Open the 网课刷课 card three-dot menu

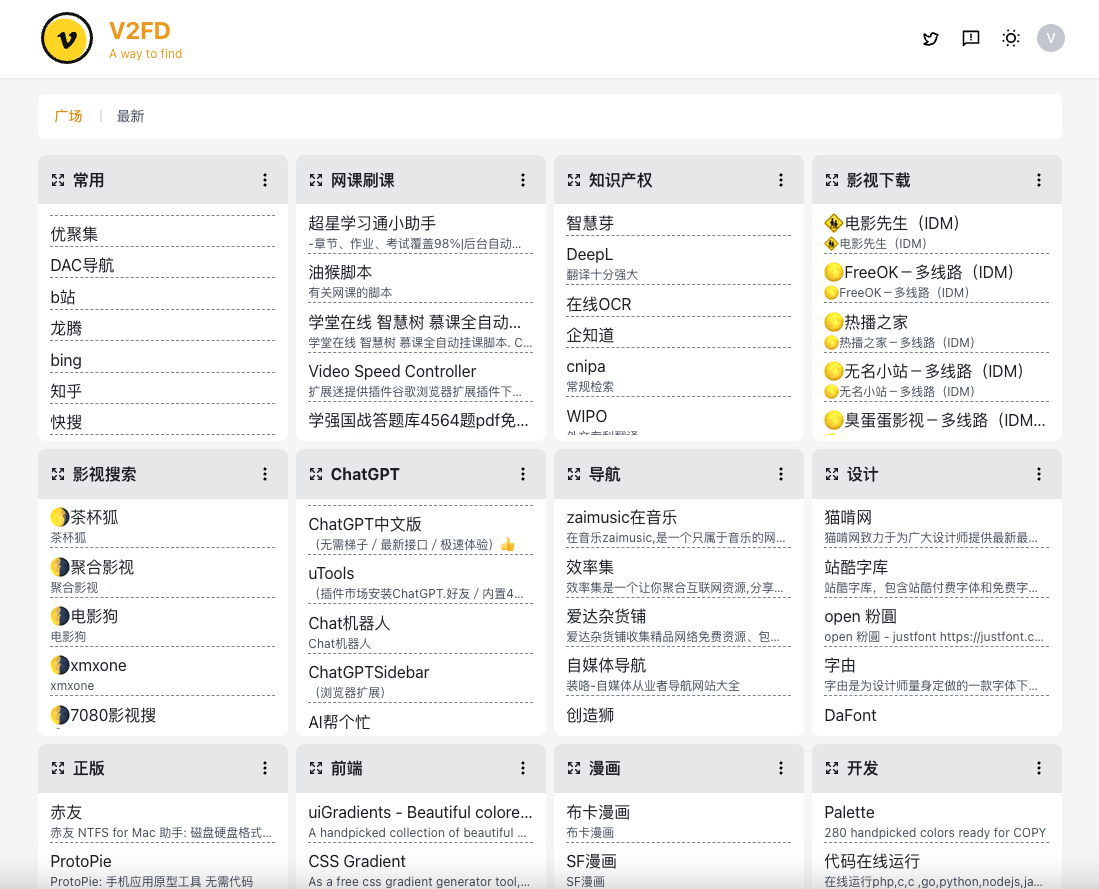pyautogui.click(x=523, y=180)
